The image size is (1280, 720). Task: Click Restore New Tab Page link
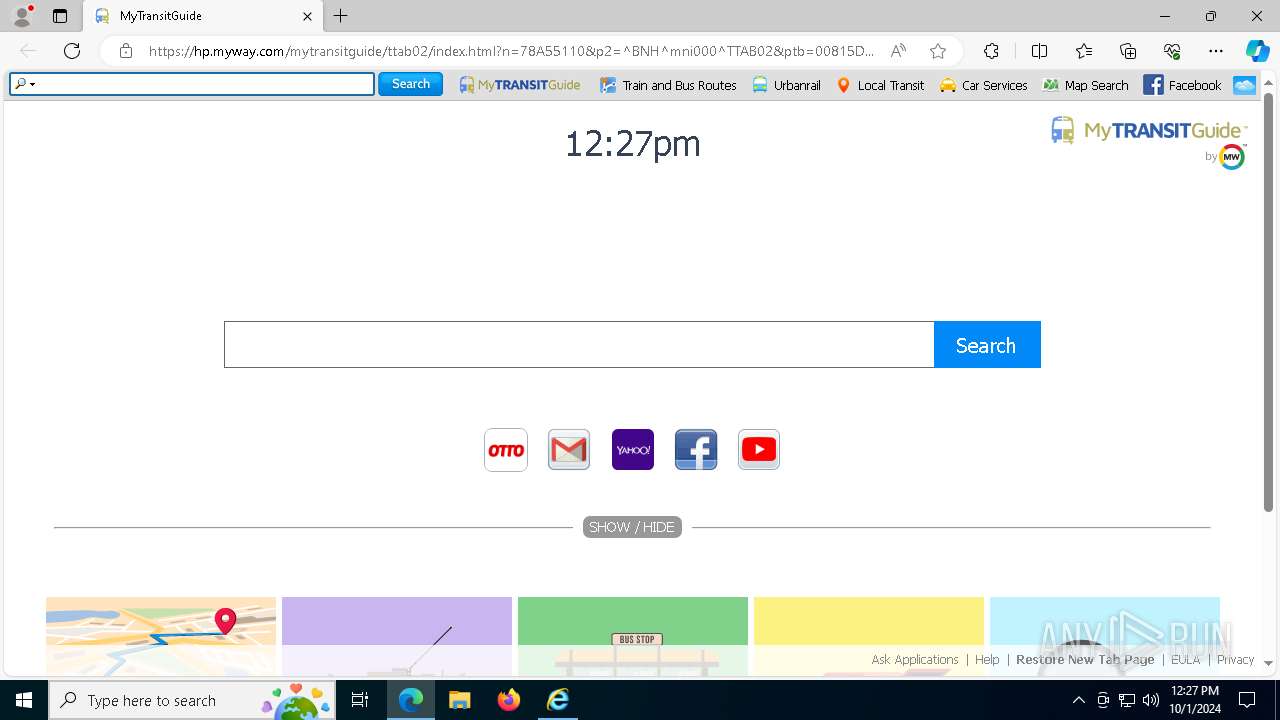tap(1085, 659)
